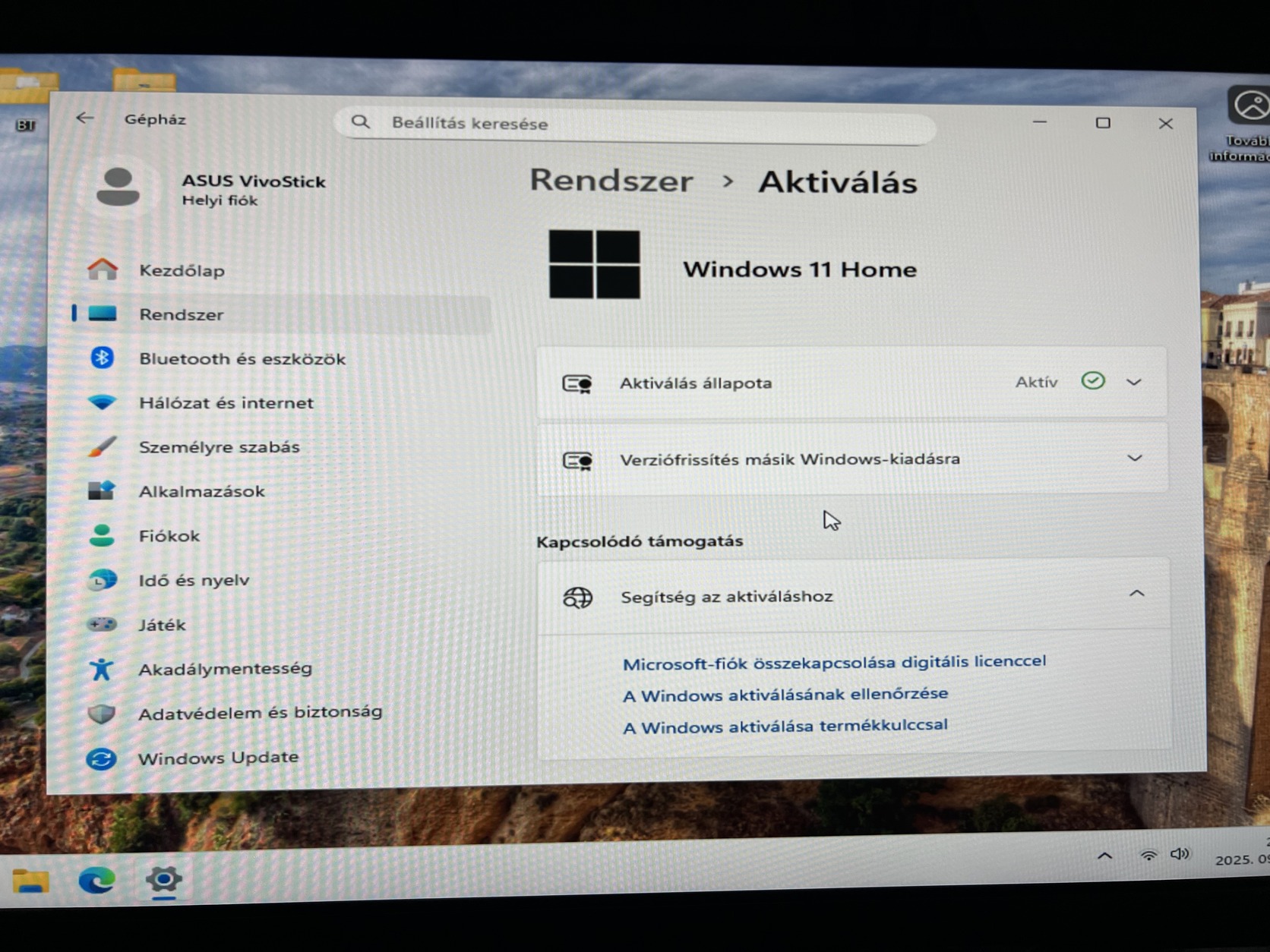Maximize the Gépház settings window

[x=1103, y=122]
